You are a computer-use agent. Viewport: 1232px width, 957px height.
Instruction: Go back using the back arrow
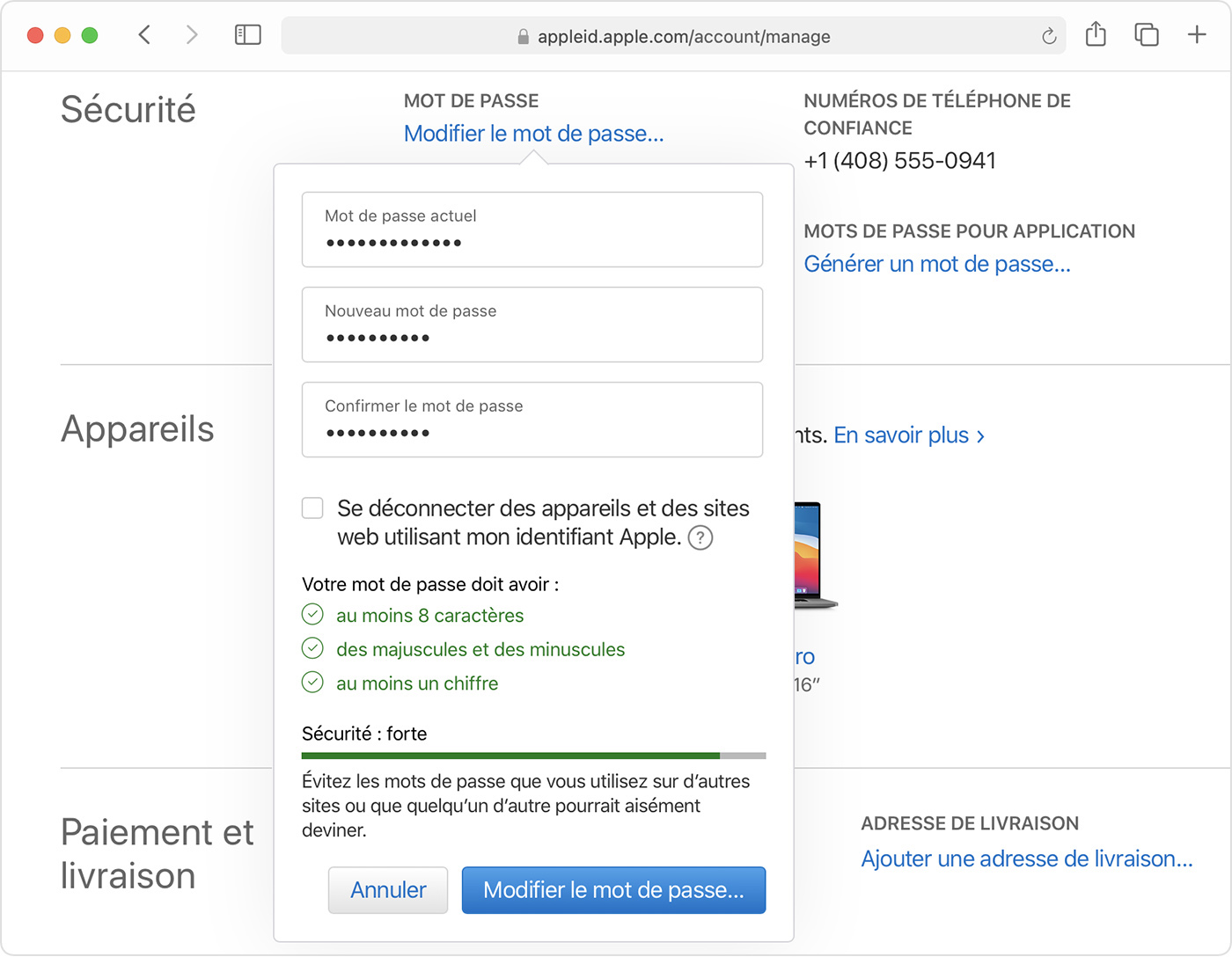(x=144, y=35)
